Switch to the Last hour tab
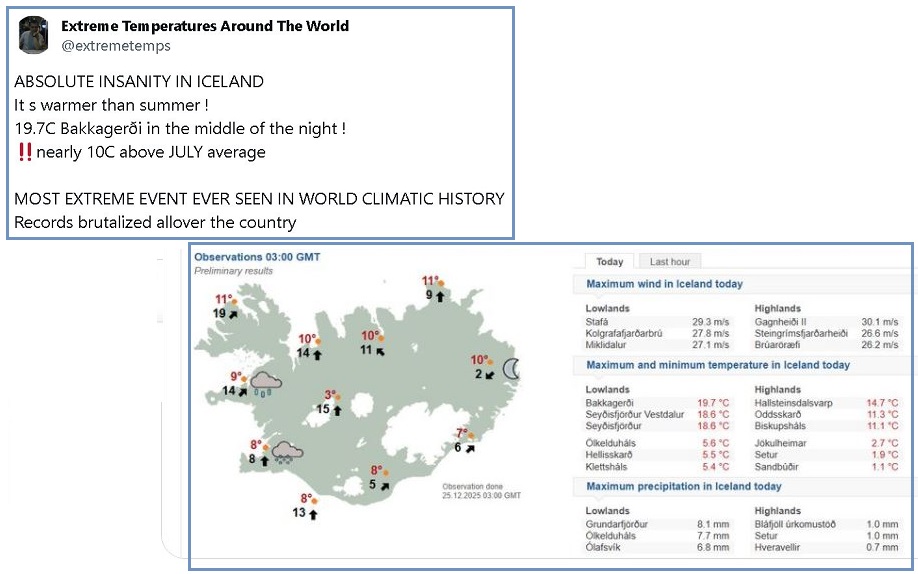The height and width of the screenshot is (574, 918). coord(670,261)
